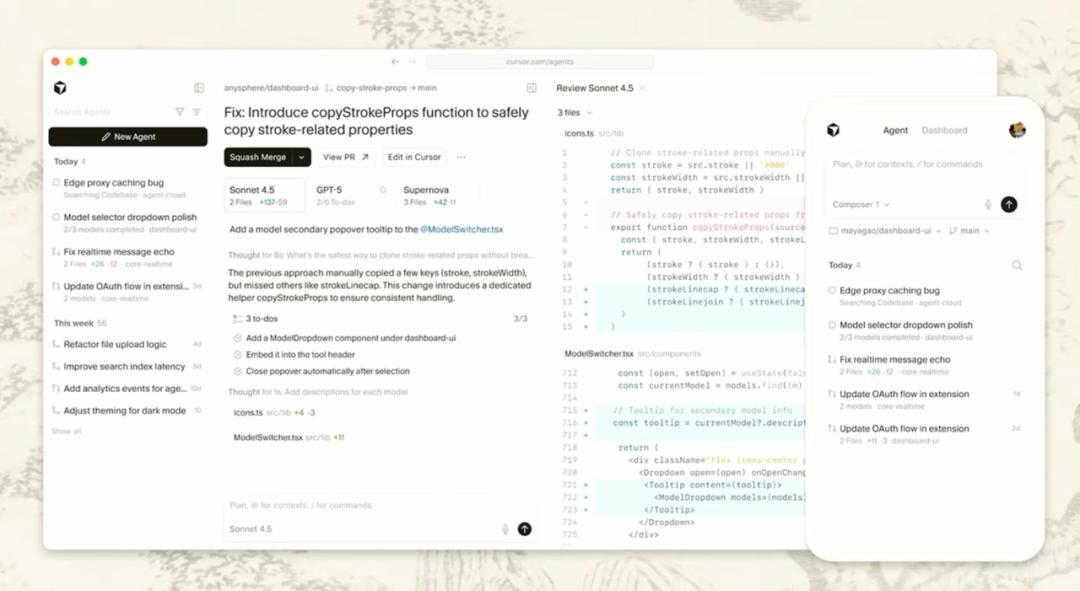Select the Sonnet 4.5 model result tab
1080x591 pixels.
264,195
